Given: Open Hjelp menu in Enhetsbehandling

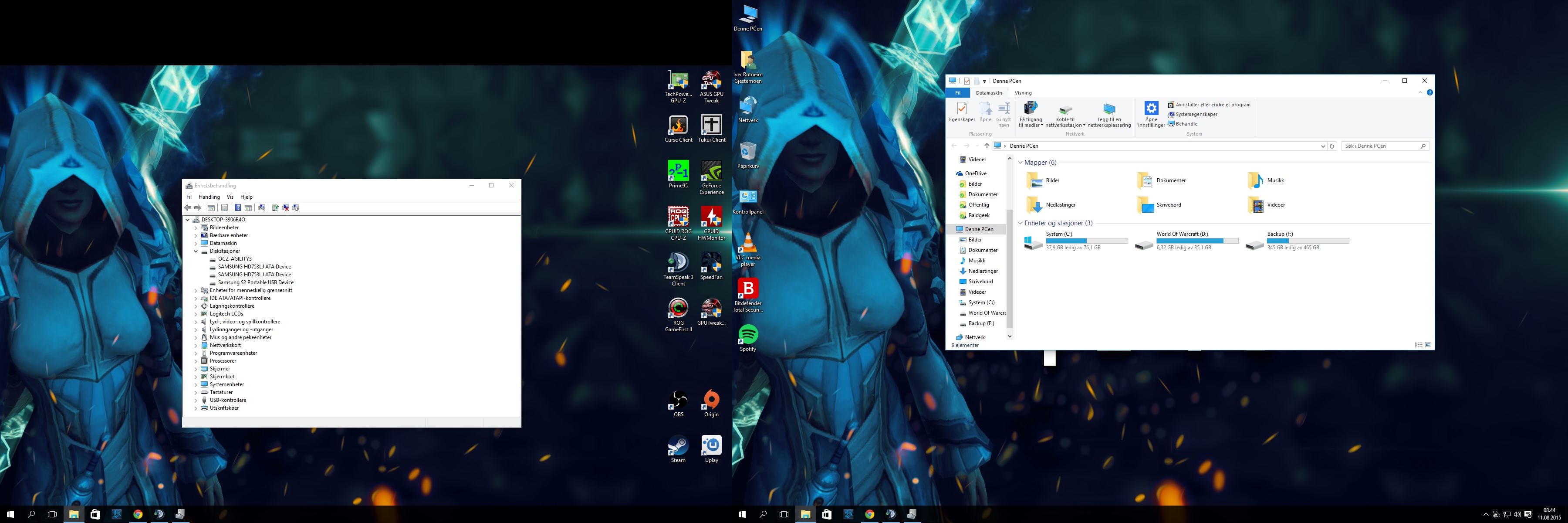Looking at the screenshot, I should pyautogui.click(x=247, y=197).
